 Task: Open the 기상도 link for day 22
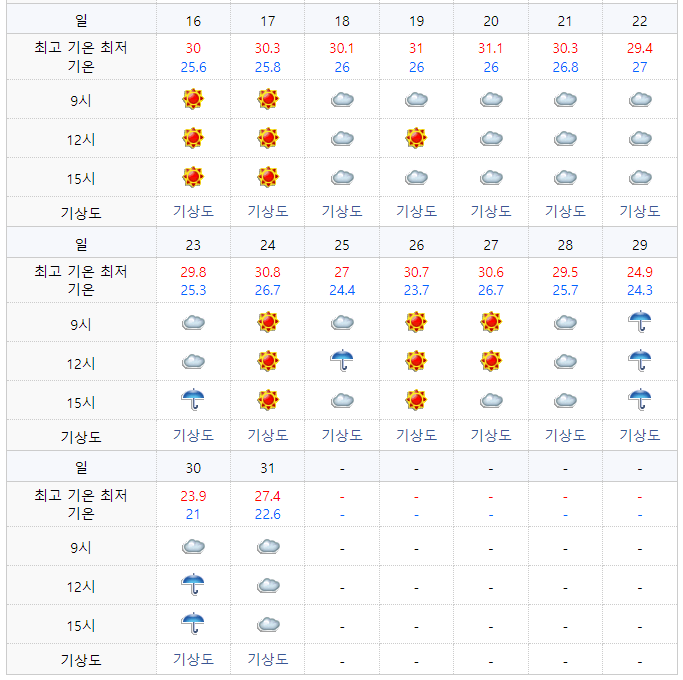click(640, 212)
